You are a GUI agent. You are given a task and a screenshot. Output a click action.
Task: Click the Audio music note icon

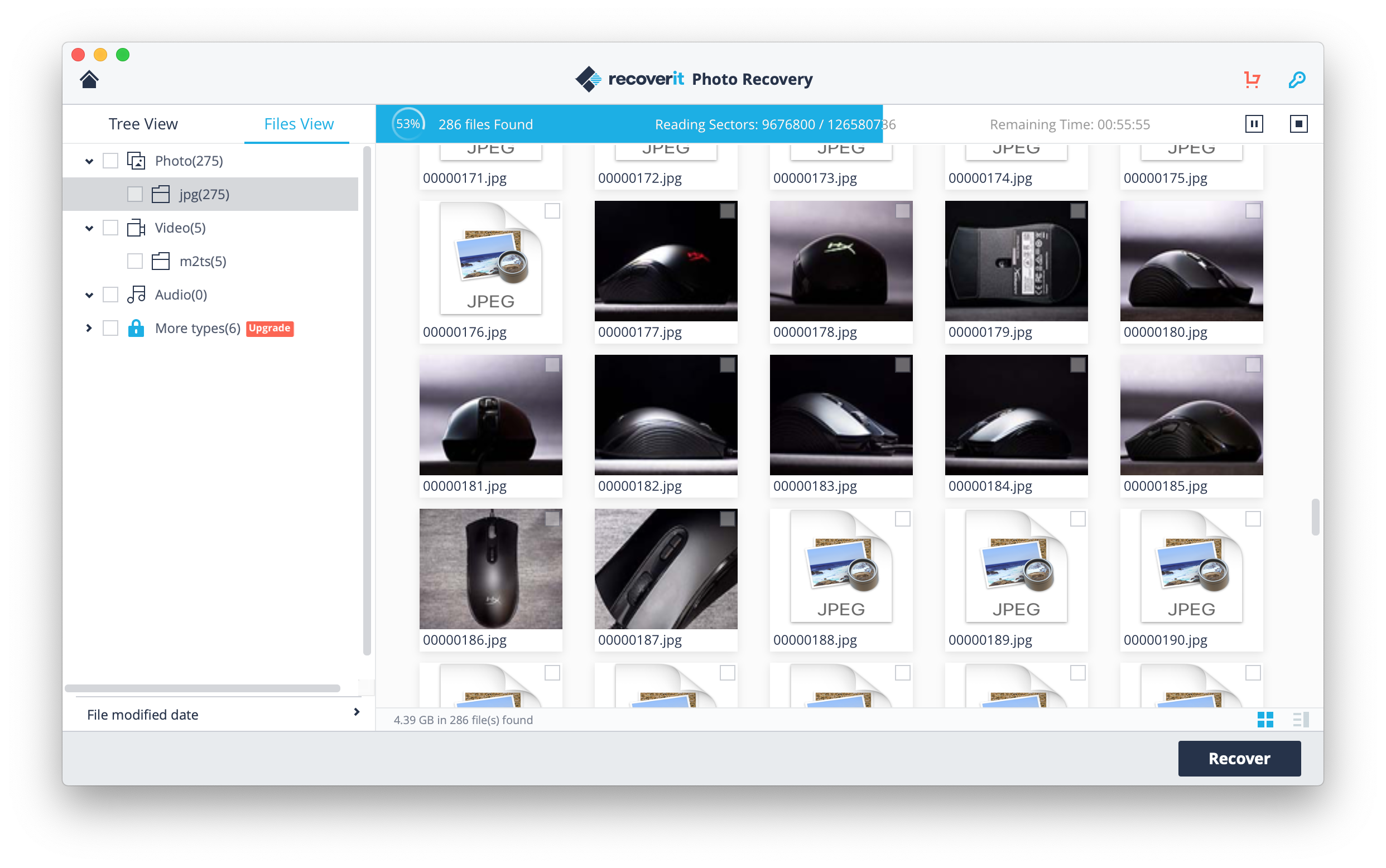coord(136,295)
